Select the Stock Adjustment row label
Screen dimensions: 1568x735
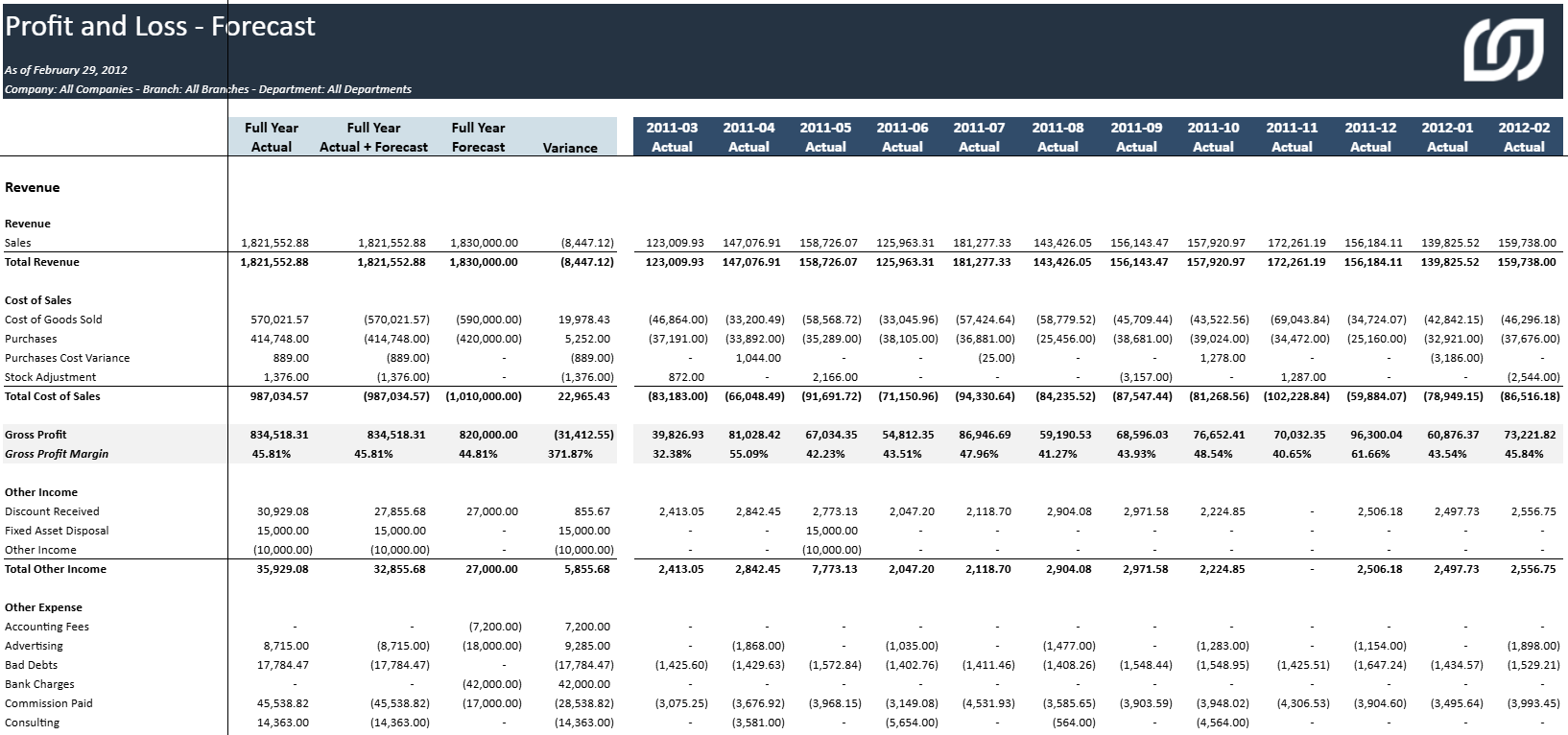click(x=51, y=377)
